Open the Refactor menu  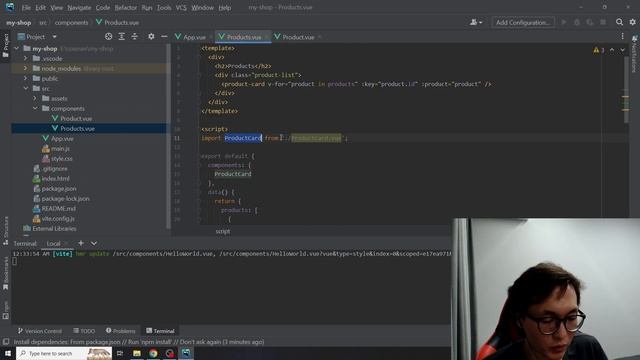pos(126,7)
